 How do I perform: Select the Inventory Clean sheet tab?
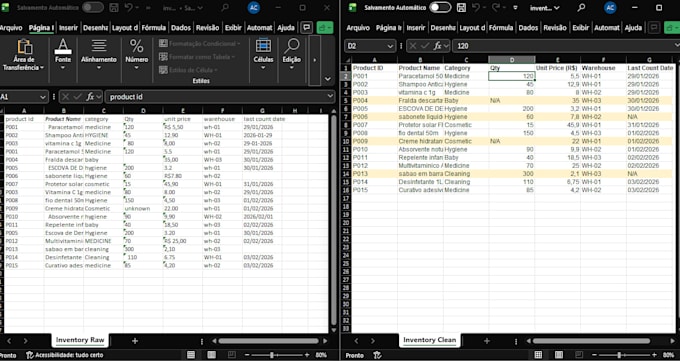(x=429, y=340)
